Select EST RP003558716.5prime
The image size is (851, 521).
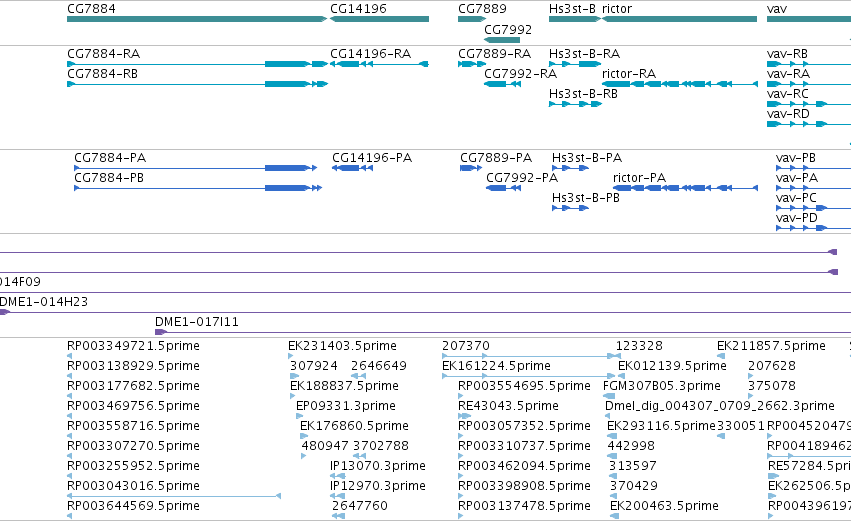tap(134, 426)
